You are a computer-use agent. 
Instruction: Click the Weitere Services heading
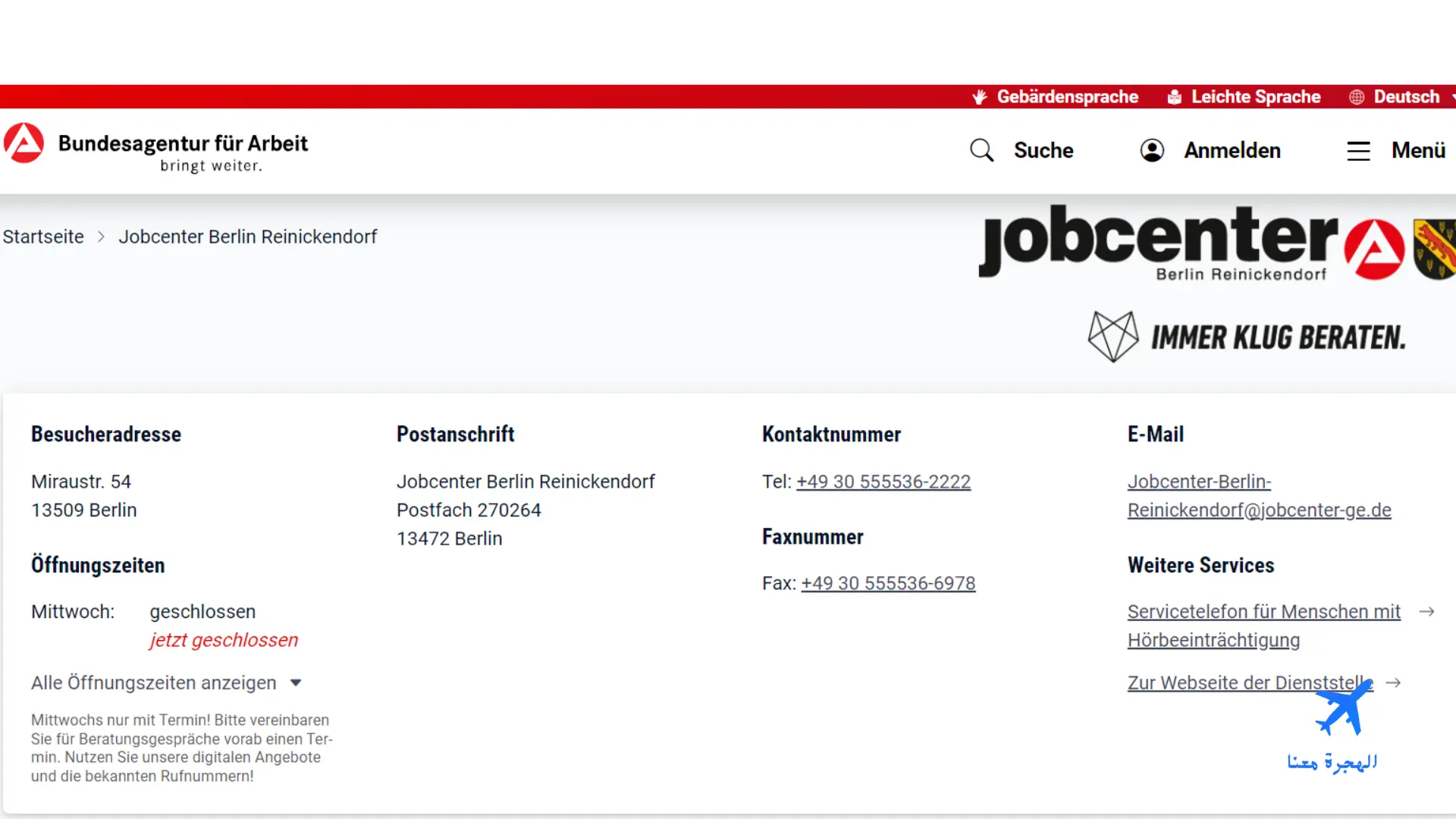click(x=1200, y=565)
